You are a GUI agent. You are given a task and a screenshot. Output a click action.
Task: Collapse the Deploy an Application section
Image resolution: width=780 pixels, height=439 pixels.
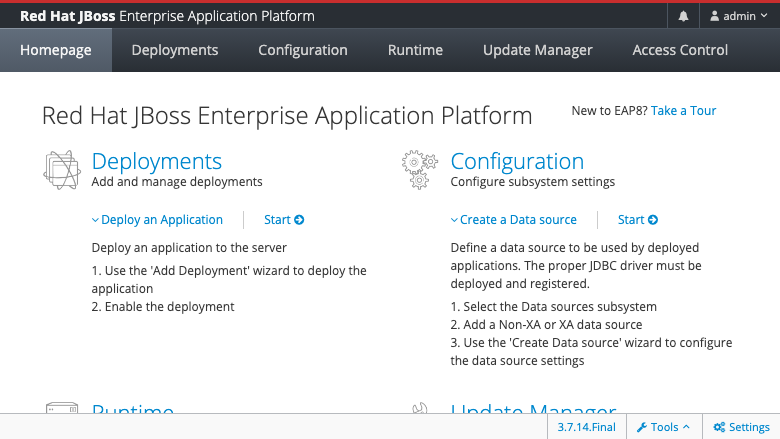[x=157, y=220]
